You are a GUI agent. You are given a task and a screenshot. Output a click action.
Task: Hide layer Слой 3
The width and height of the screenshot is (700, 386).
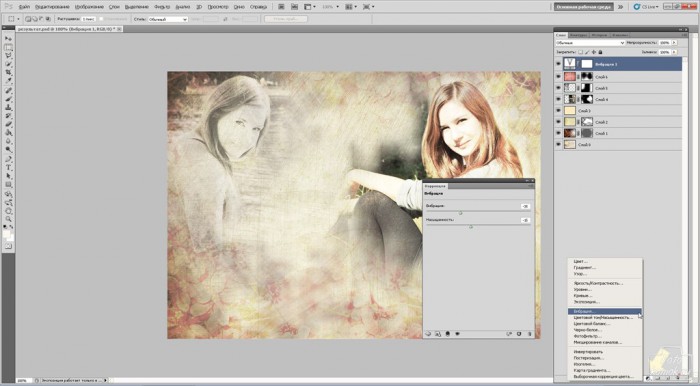click(558, 111)
